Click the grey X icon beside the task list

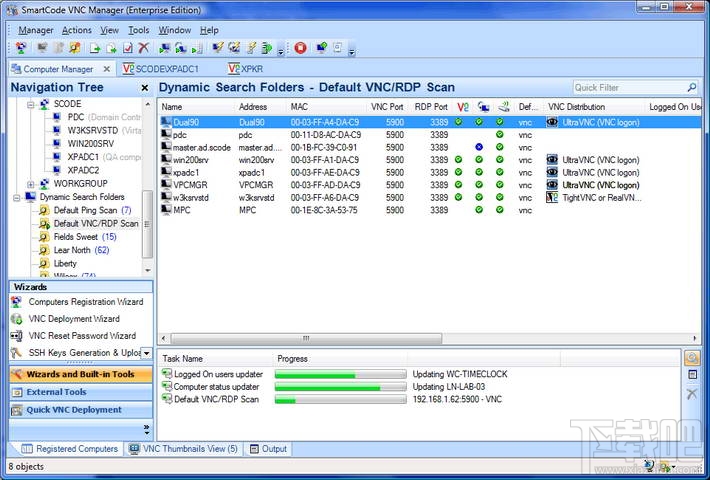(x=692, y=394)
